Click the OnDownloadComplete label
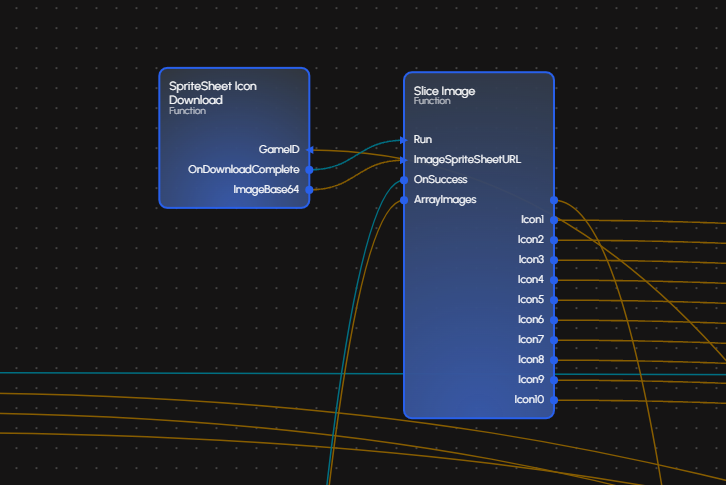The height and width of the screenshot is (485, 726). (244, 170)
